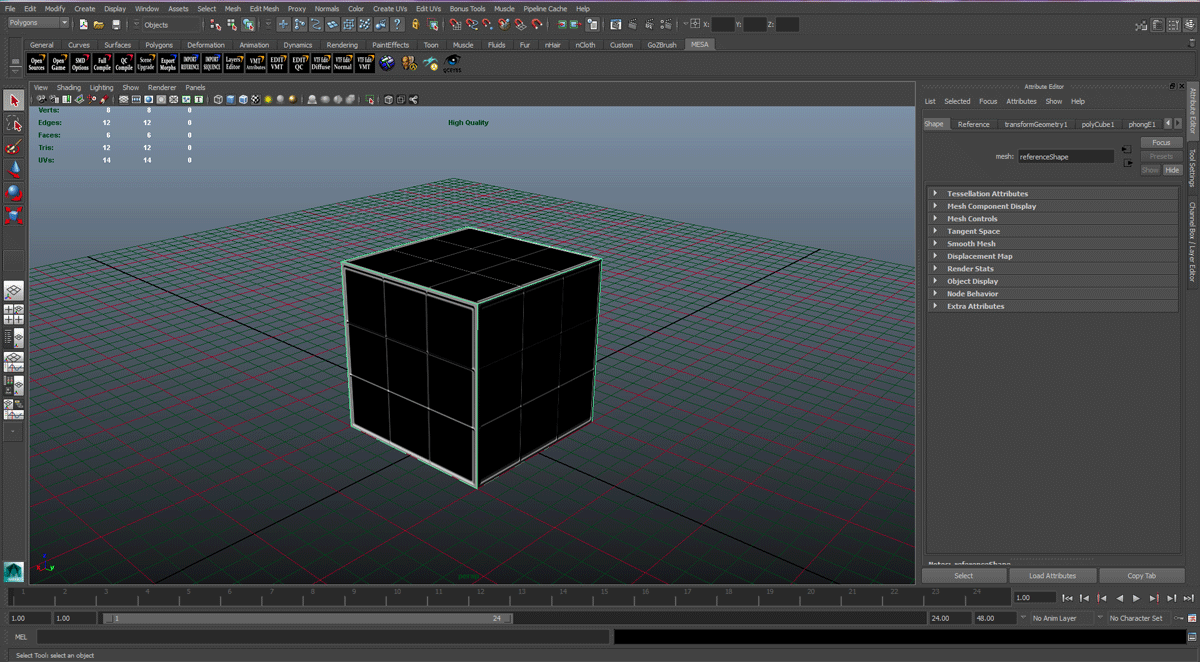Image resolution: width=1200 pixels, height=662 pixels.
Task: Choose the Rotate tool in the toolbox
Action: (x=14, y=193)
